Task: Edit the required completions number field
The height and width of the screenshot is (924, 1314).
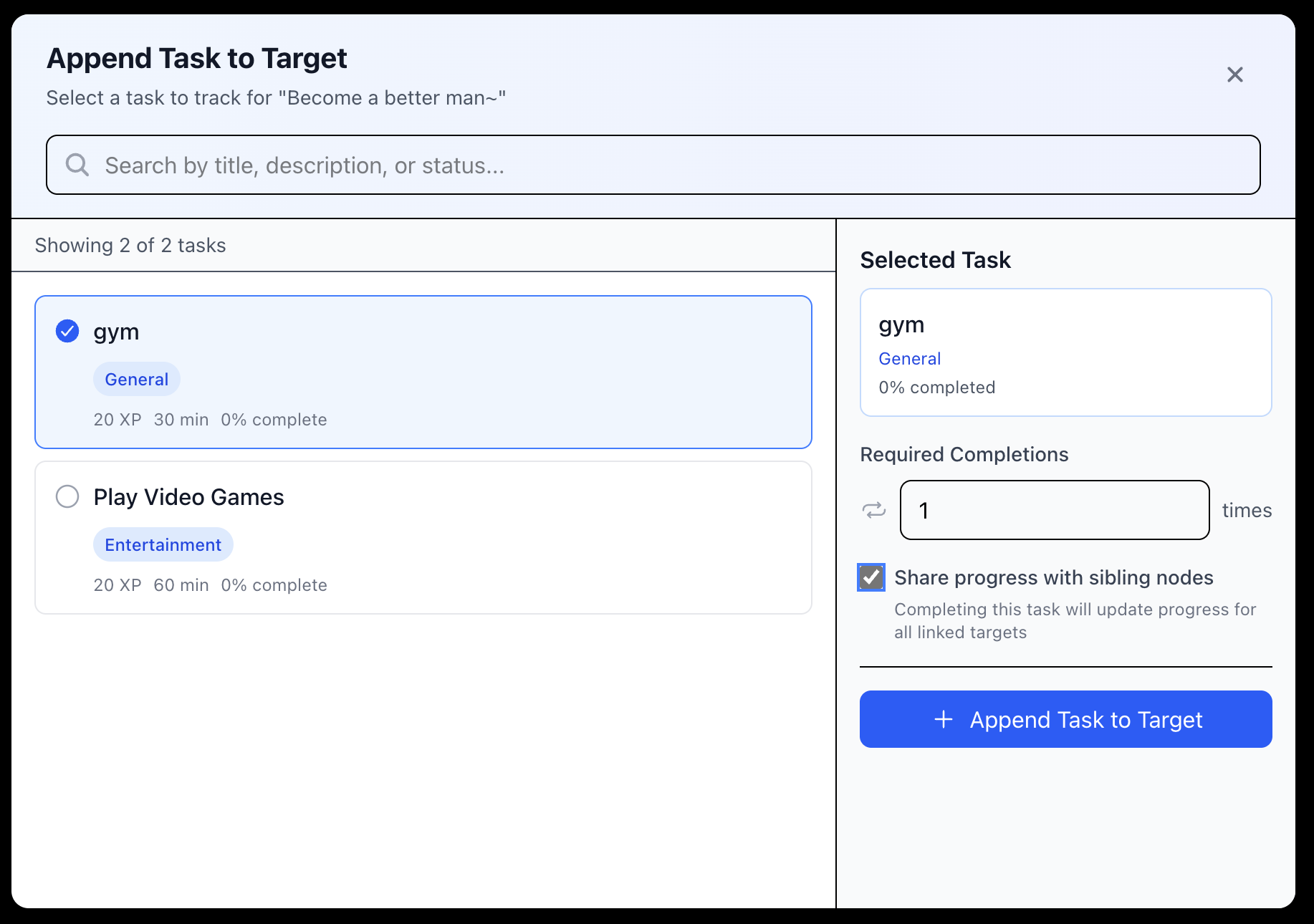Action: 1055,510
